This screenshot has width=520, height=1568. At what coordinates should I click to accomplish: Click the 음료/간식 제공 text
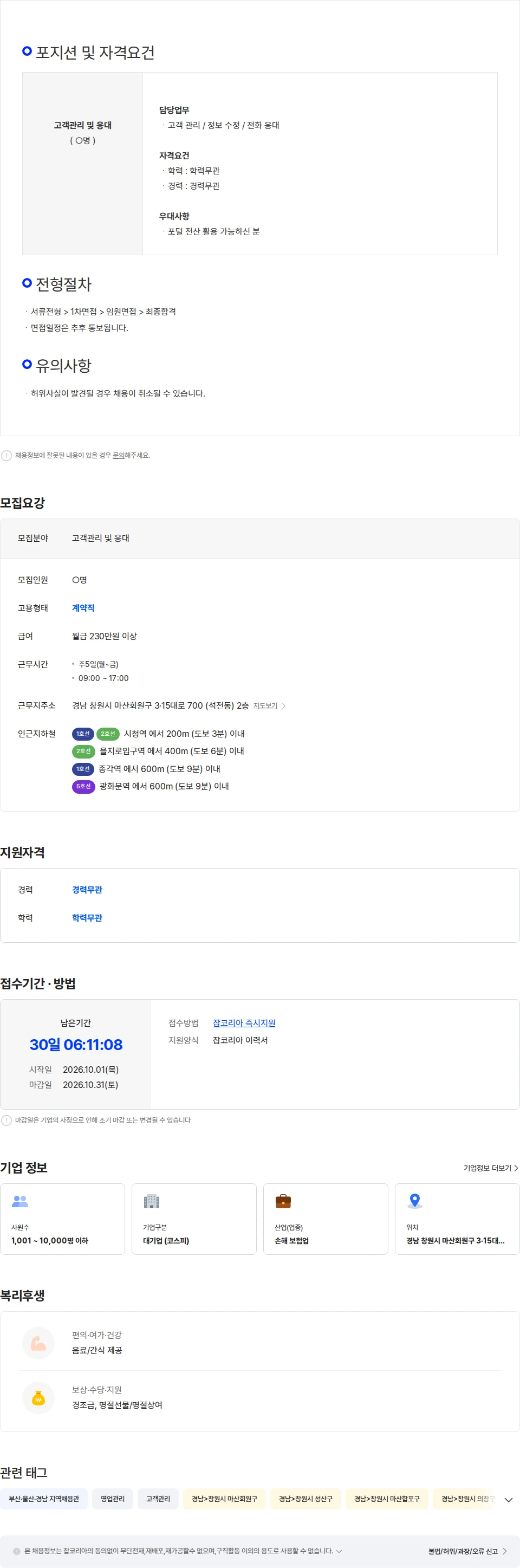pyautogui.click(x=97, y=1350)
